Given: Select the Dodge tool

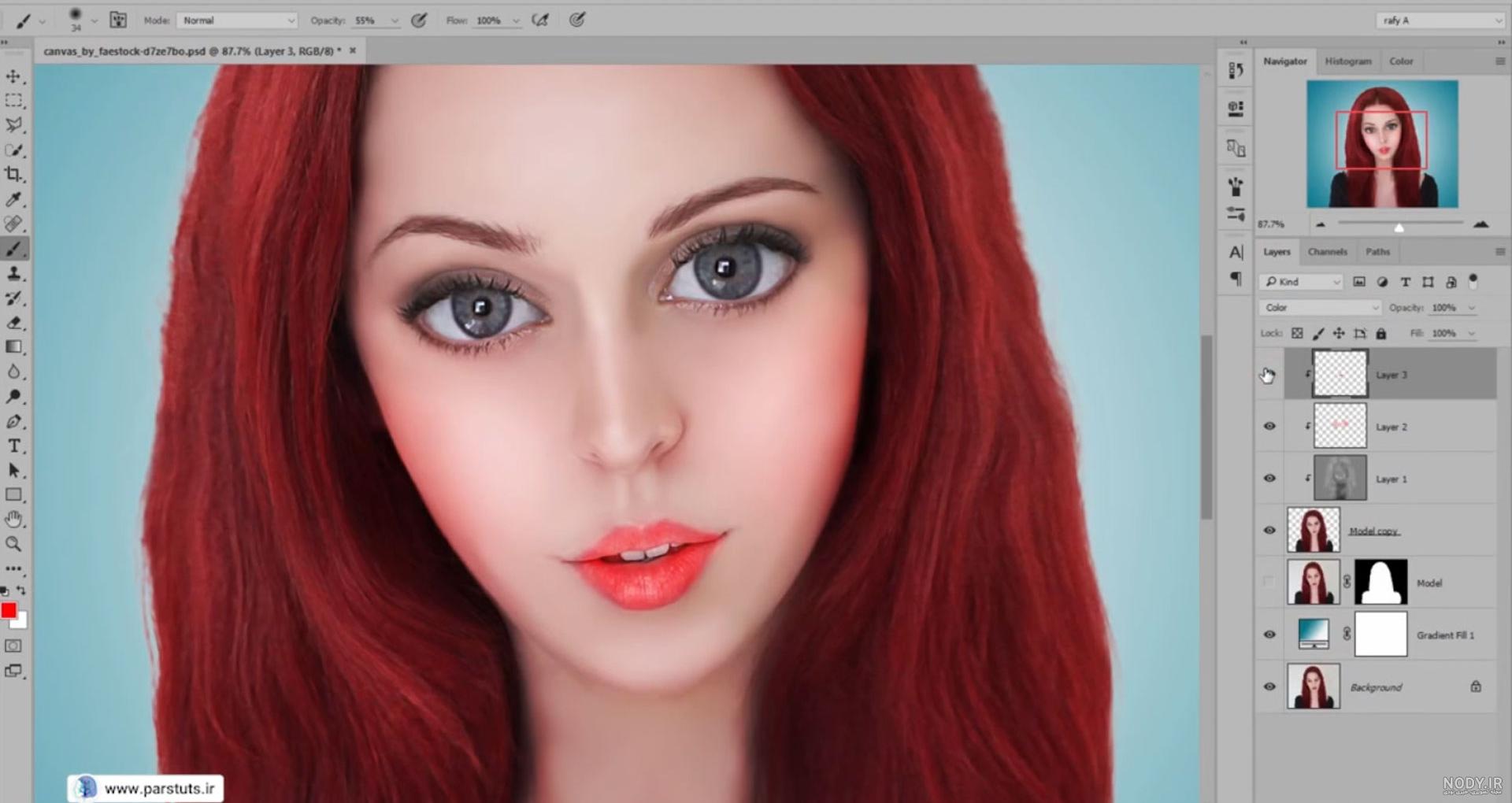Looking at the screenshot, I should click(13, 397).
